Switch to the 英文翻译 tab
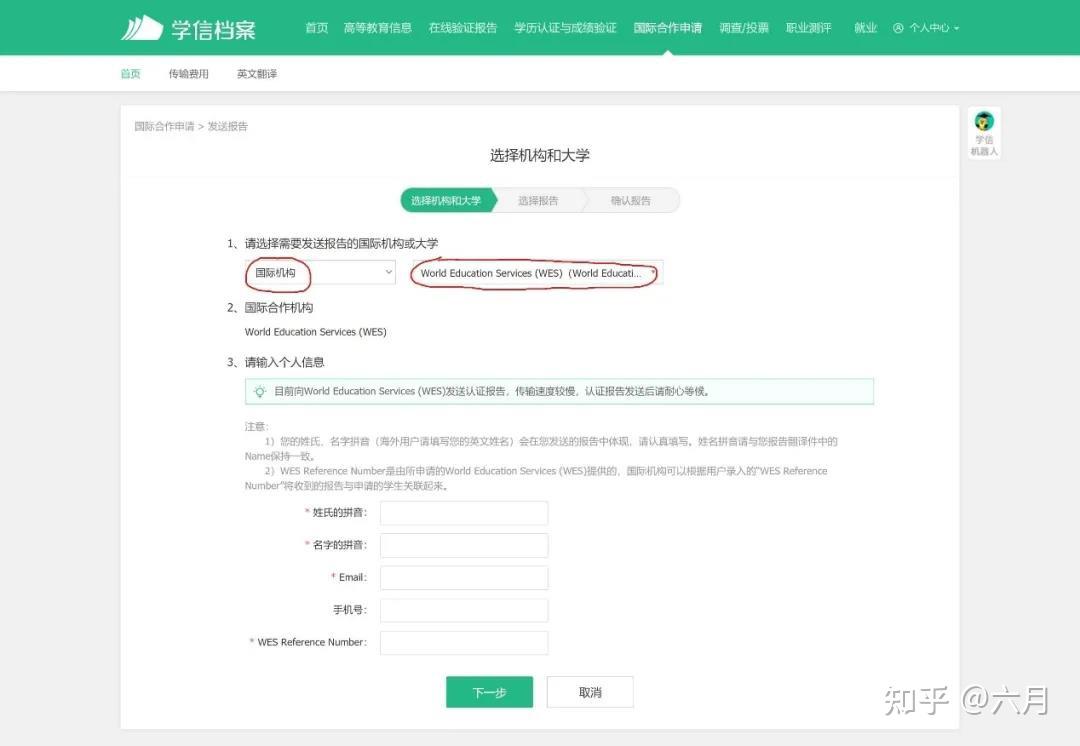 (256, 72)
